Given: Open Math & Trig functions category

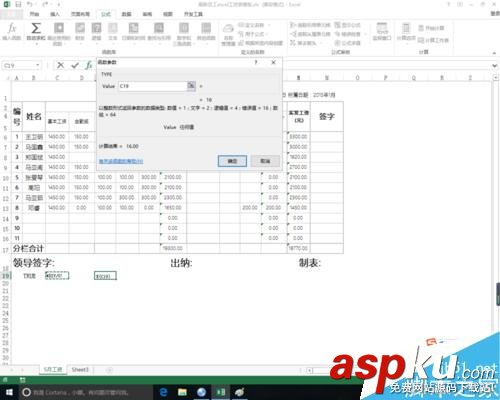Looking at the screenshot, I should [184, 33].
